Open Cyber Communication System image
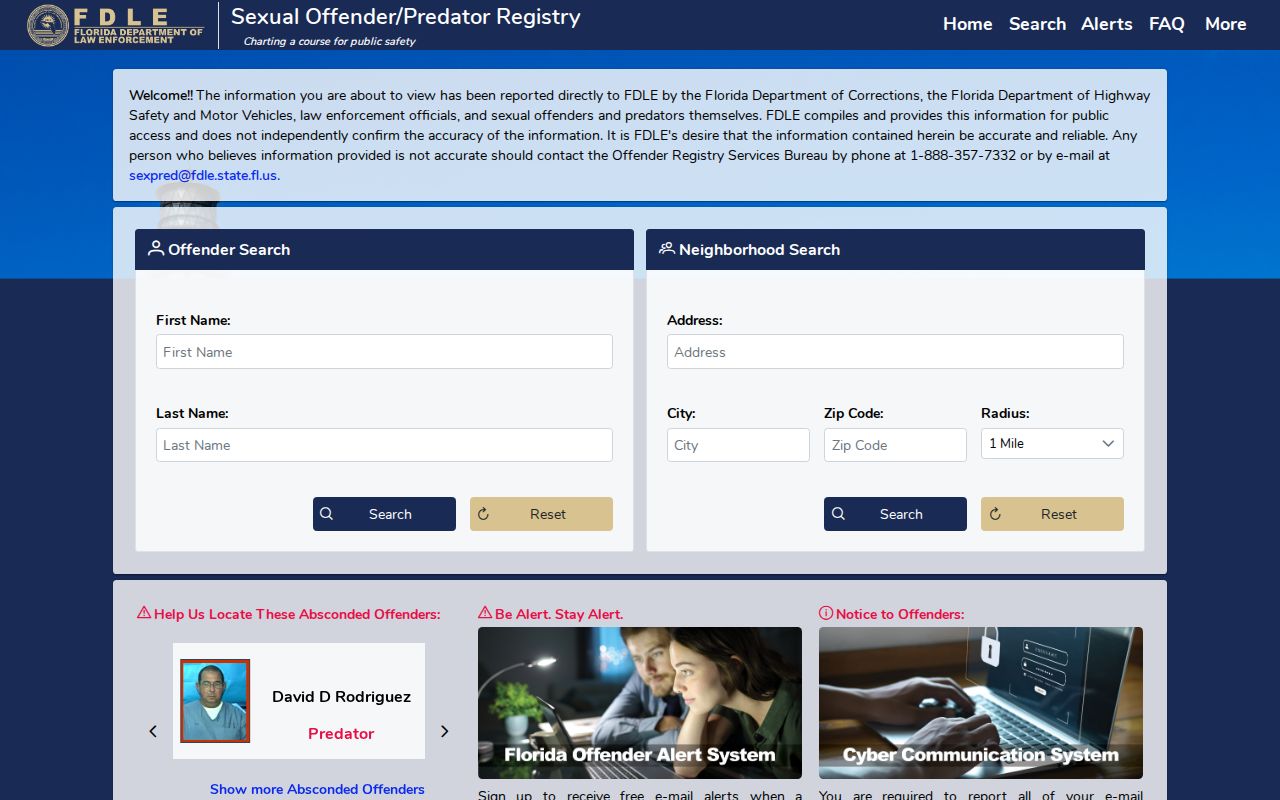Viewport: 1280px width, 800px height. tap(981, 703)
